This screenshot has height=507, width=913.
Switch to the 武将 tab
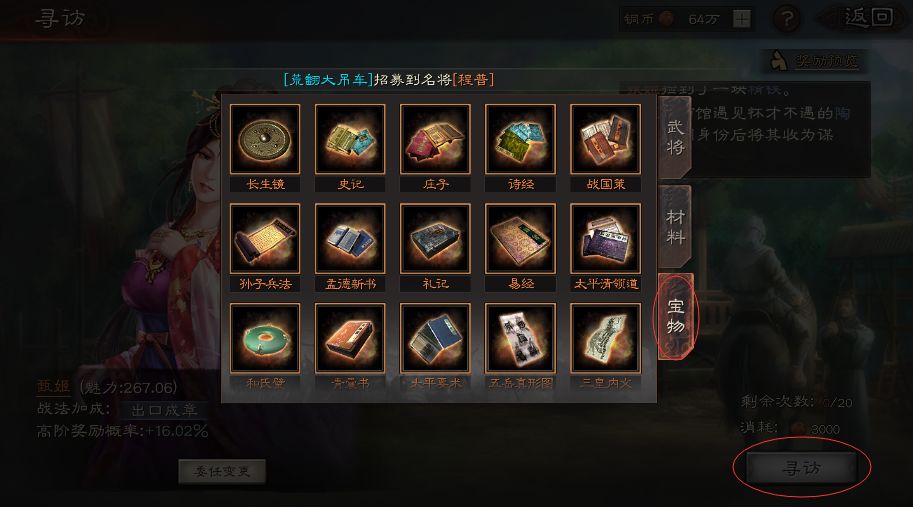coord(675,137)
